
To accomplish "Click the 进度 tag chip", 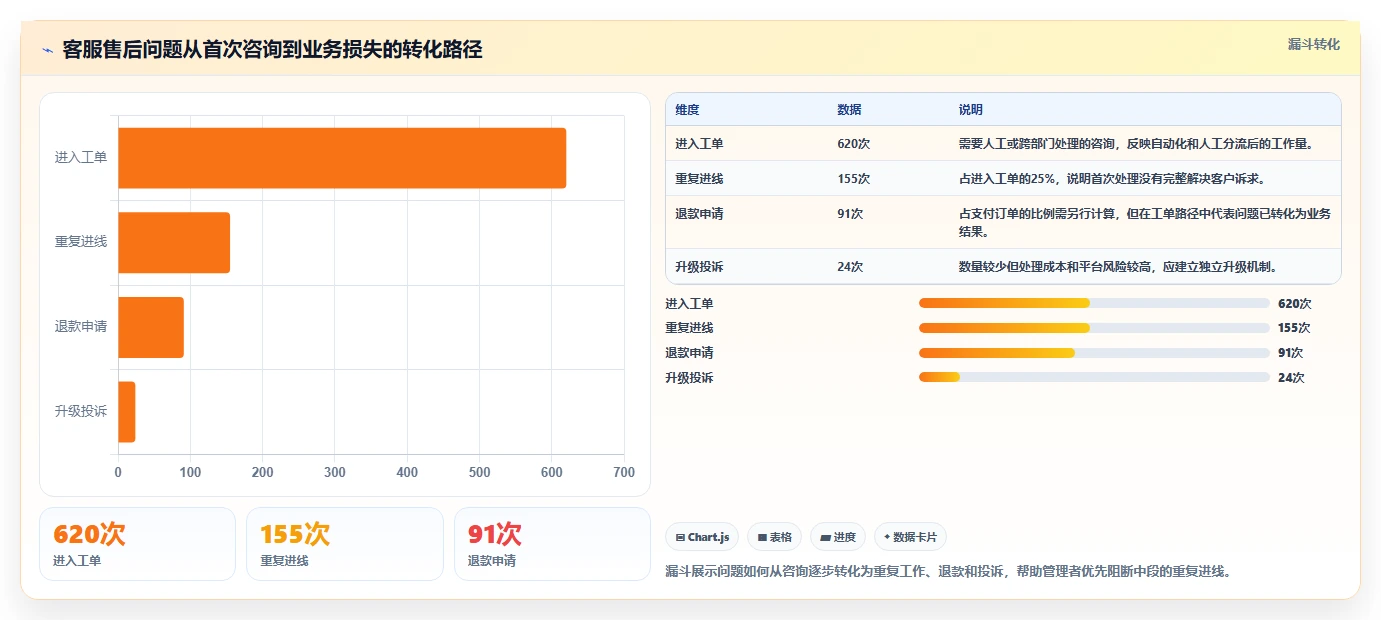I will click(837, 537).
